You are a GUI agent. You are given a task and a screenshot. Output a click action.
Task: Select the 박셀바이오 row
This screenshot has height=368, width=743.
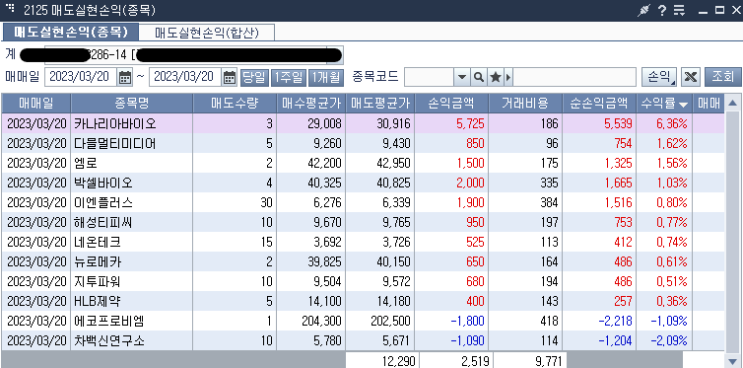coord(362,183)
